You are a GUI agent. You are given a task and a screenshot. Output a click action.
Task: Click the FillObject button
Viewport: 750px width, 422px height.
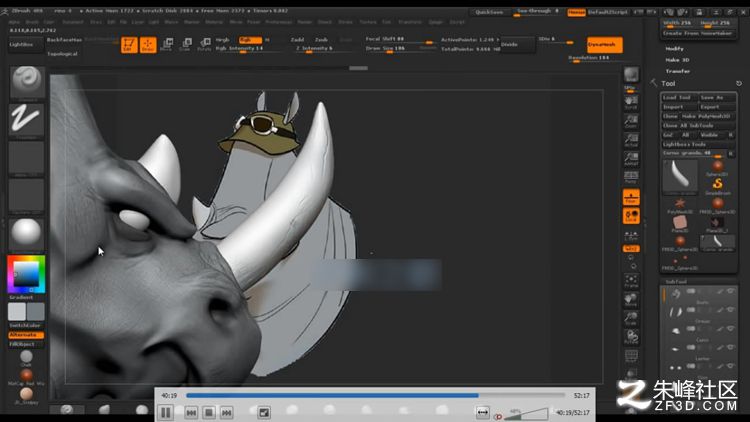(x=26, y=344)
